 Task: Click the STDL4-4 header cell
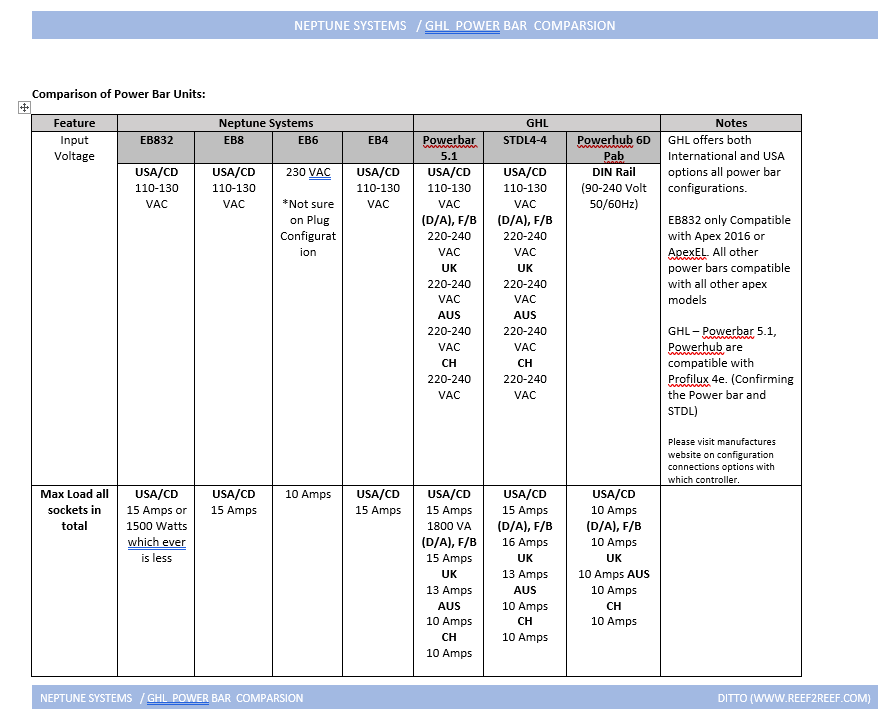point(525,148)
